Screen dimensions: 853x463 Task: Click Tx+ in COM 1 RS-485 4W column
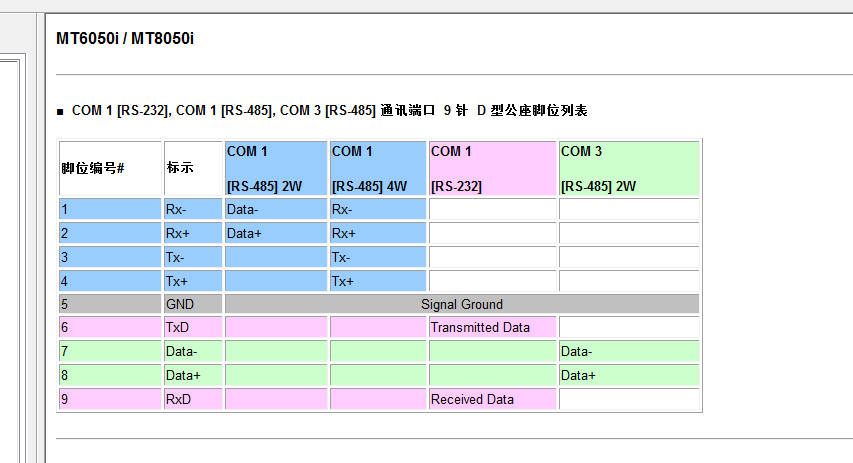378,281
